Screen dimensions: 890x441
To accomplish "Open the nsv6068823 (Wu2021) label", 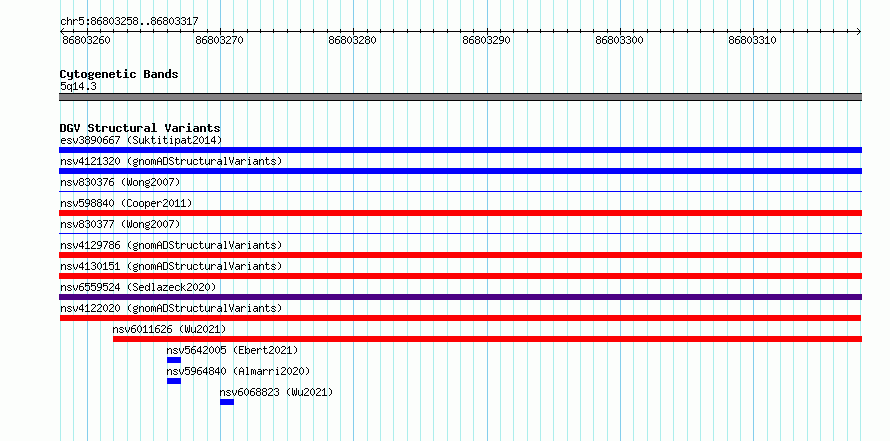I will 276,392.
